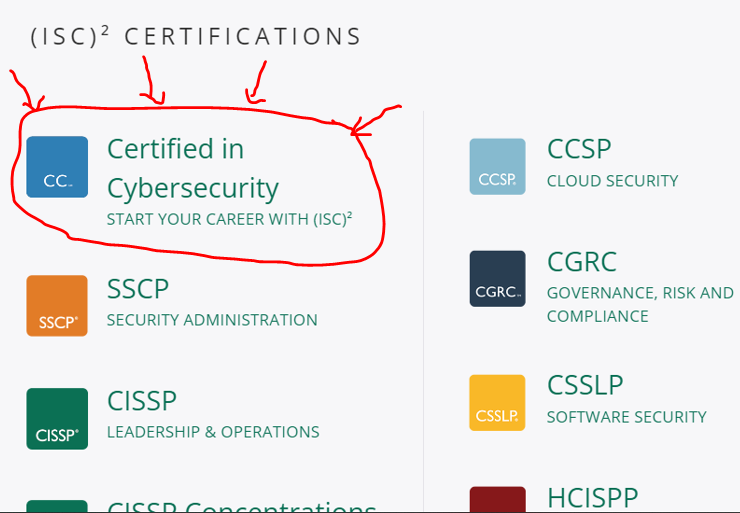Open the CSSLP title link
Image resolution: width=740 pixels, height=513 pixels.
pyautogui.click(x=585, y=385)
